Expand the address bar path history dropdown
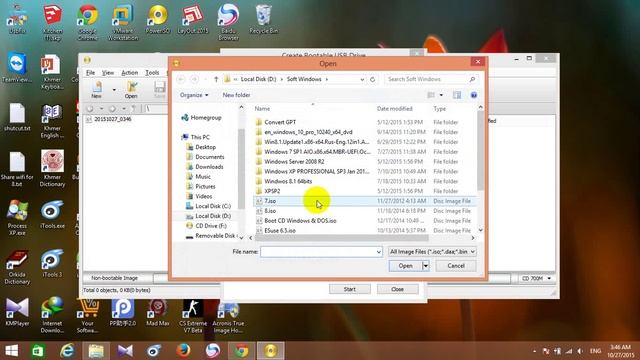This screenshot has width=640, height=360. [x=362, y=79]
